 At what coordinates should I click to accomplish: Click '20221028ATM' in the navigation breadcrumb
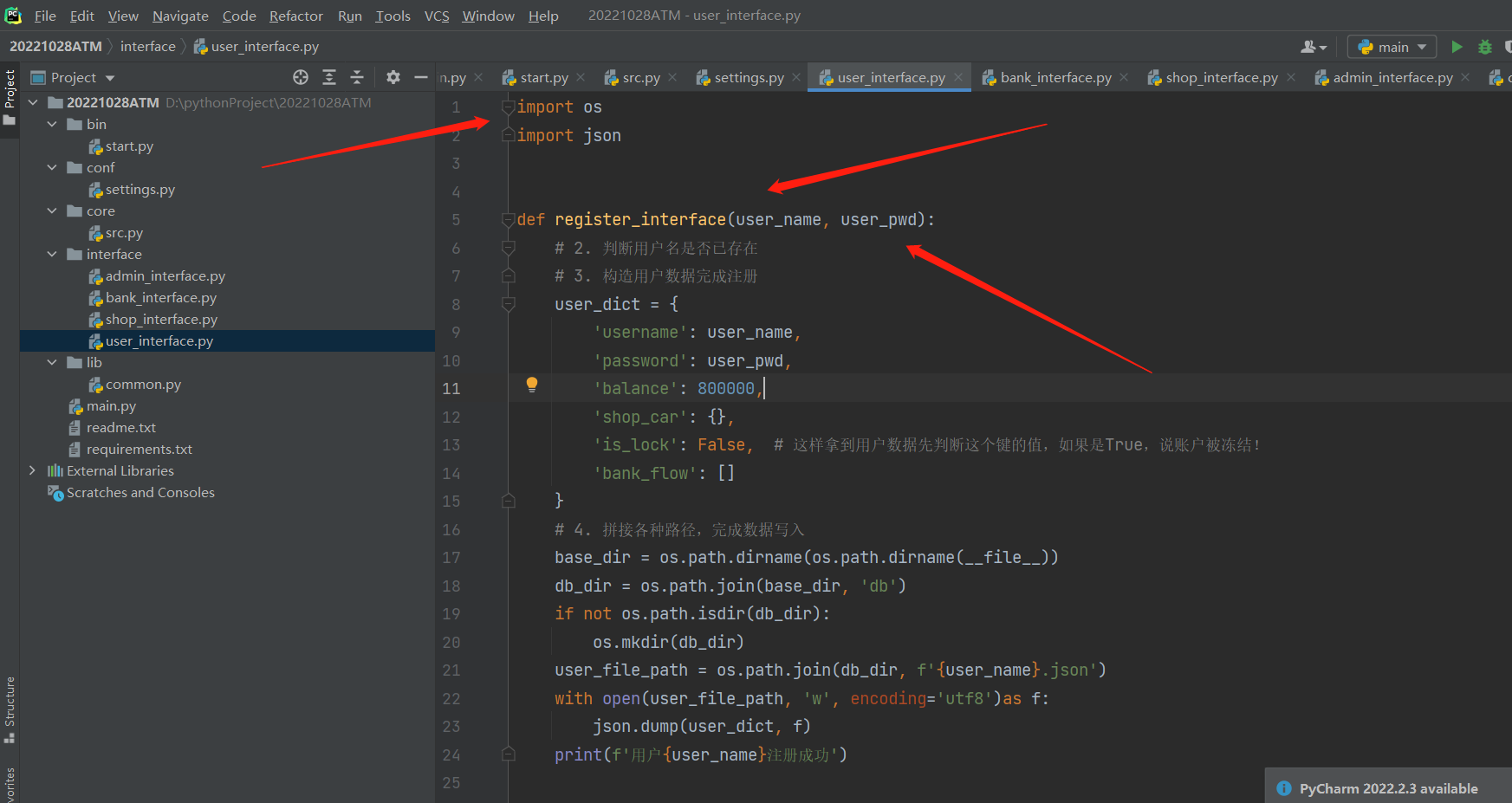point(55,46)
